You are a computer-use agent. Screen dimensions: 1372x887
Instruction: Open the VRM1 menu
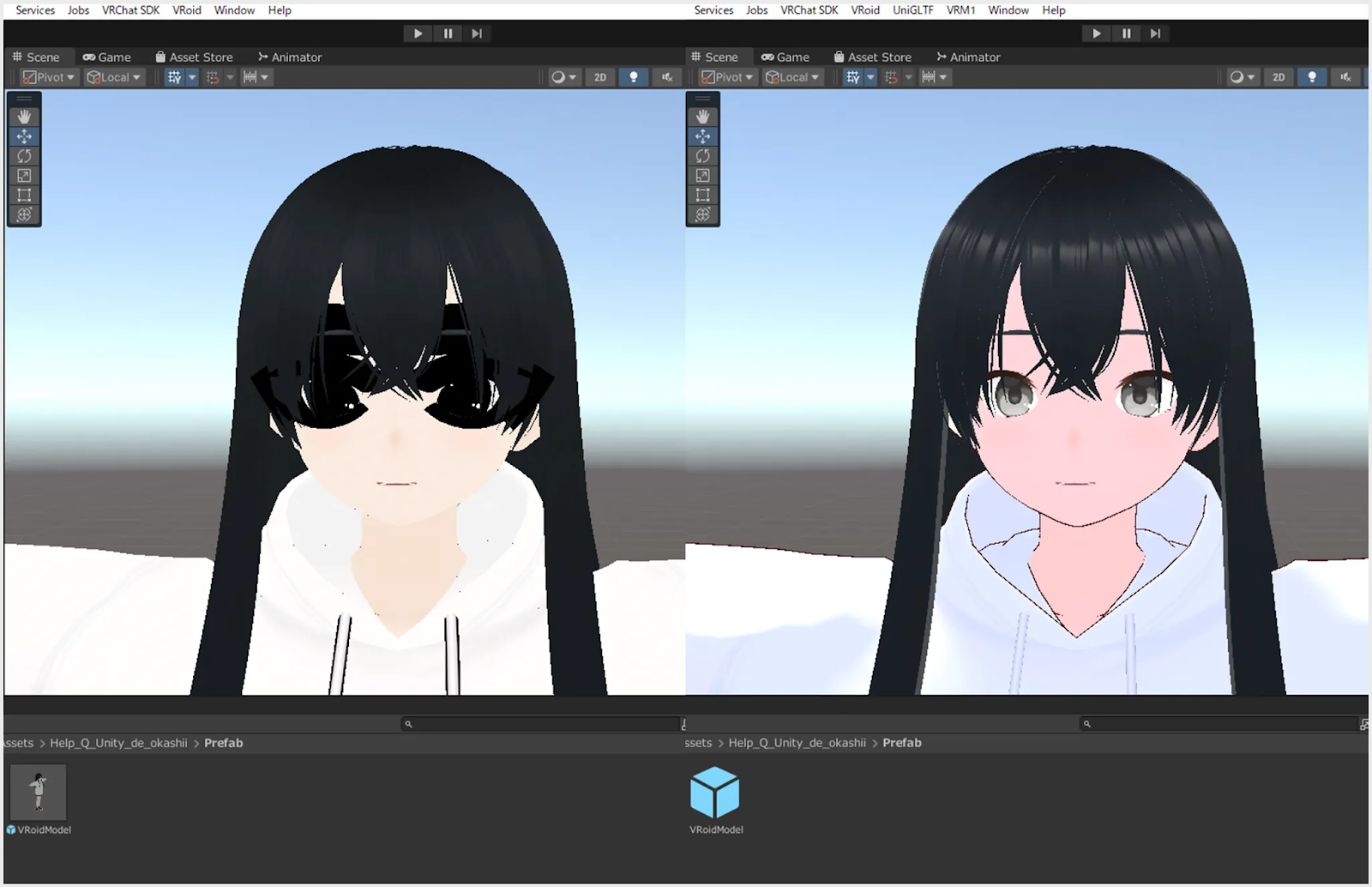point(960,9)
